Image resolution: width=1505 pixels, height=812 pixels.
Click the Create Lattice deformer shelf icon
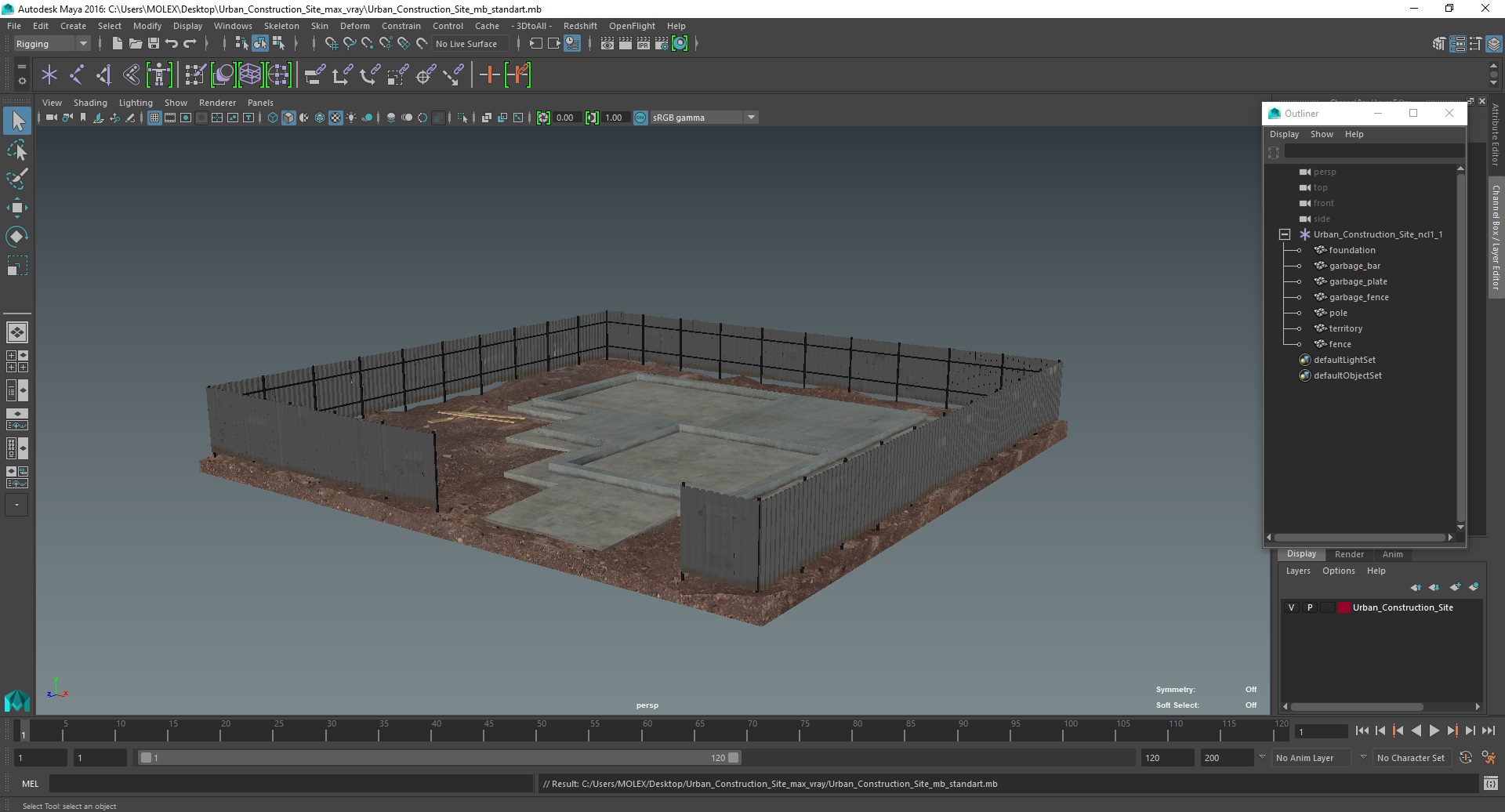[x=250, y=75]
